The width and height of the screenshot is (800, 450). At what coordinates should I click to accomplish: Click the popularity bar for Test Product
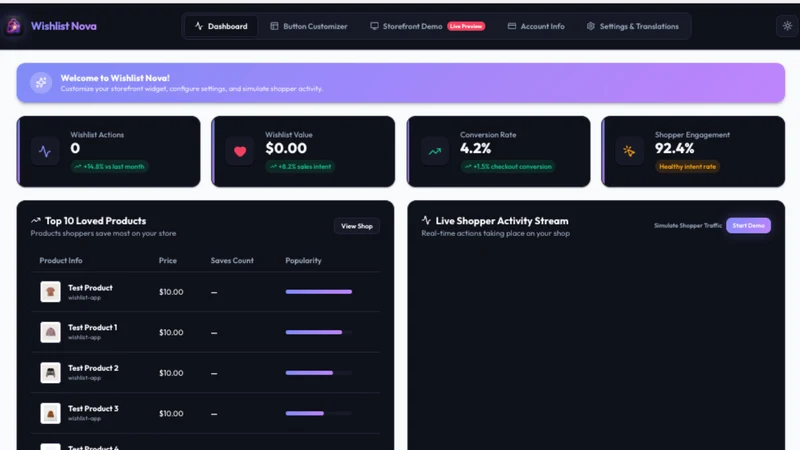pyautogui.click(x=319, y=292)
